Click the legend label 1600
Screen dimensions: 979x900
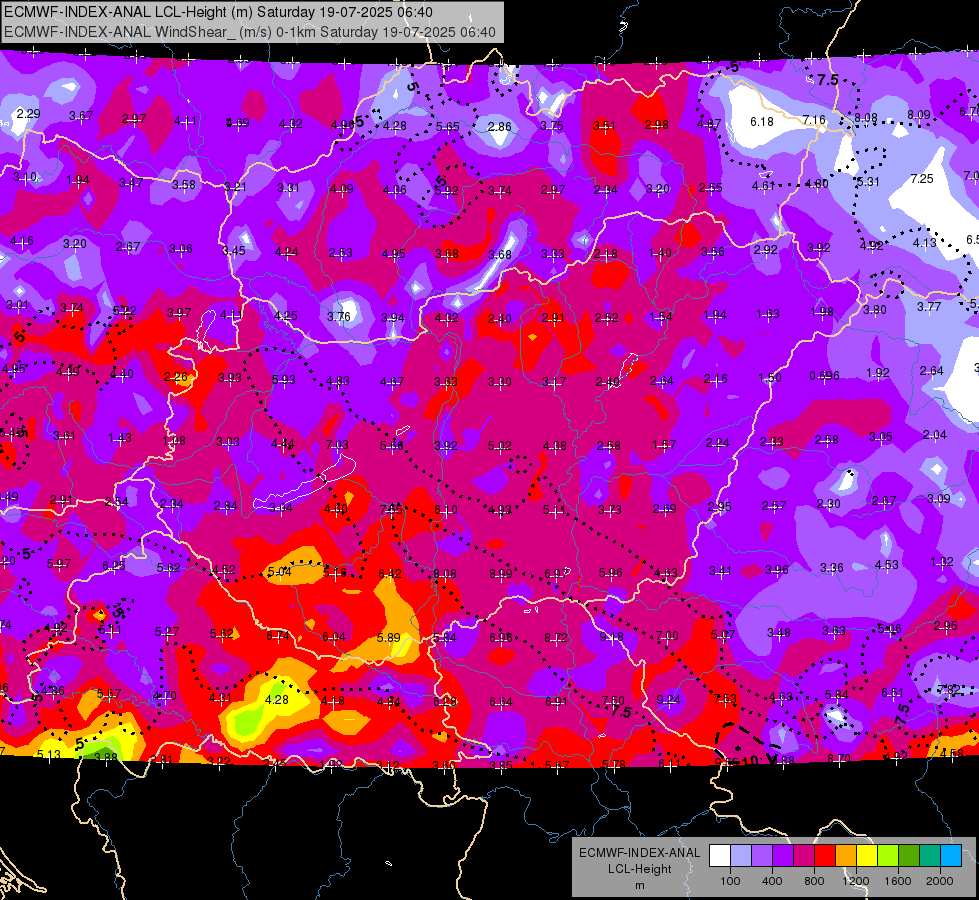point(898,881)
